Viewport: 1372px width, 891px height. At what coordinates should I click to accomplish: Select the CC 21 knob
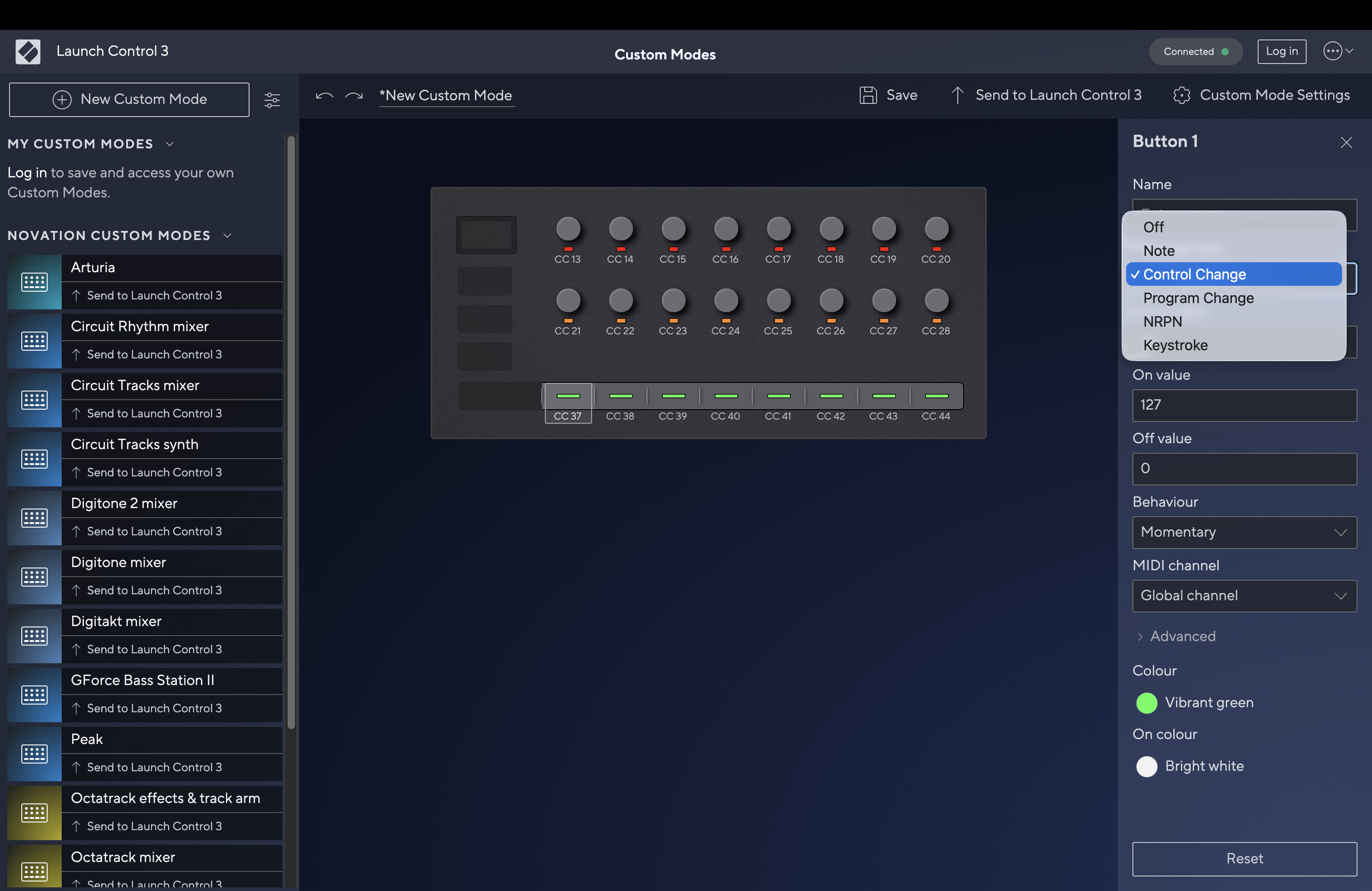(x=568, y=300)
